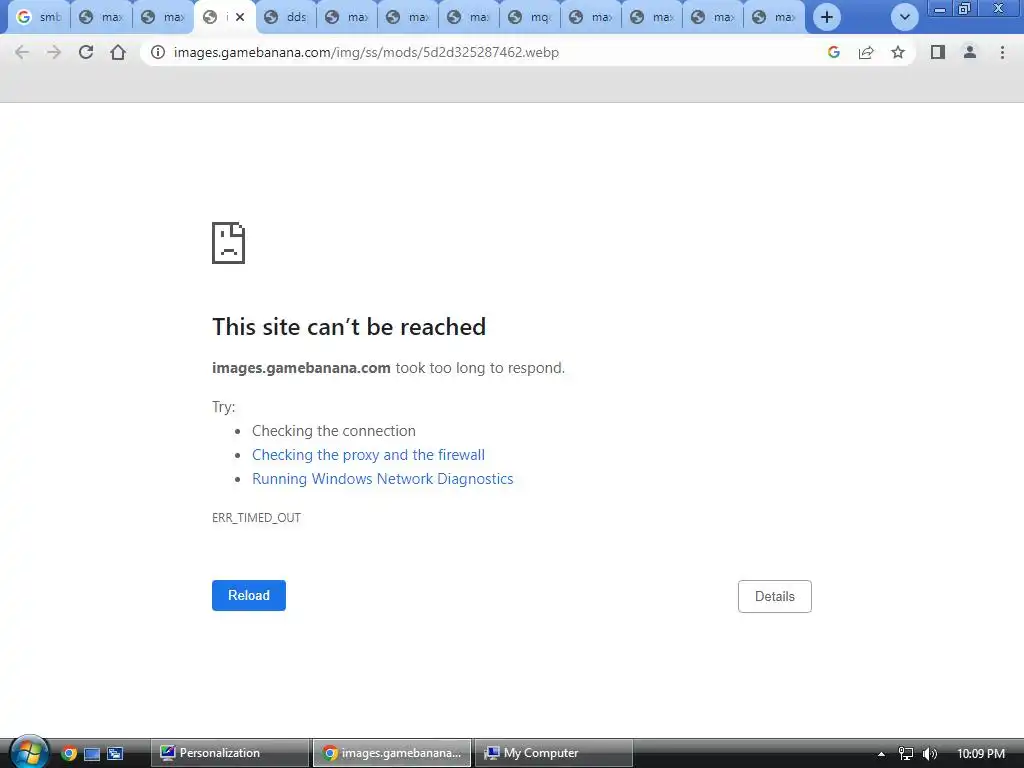This screenshot has height=768, width=1024.
Task: Select the images.gamebanana taskbar button
Action: pyautogui.click(x=392, y=753)
